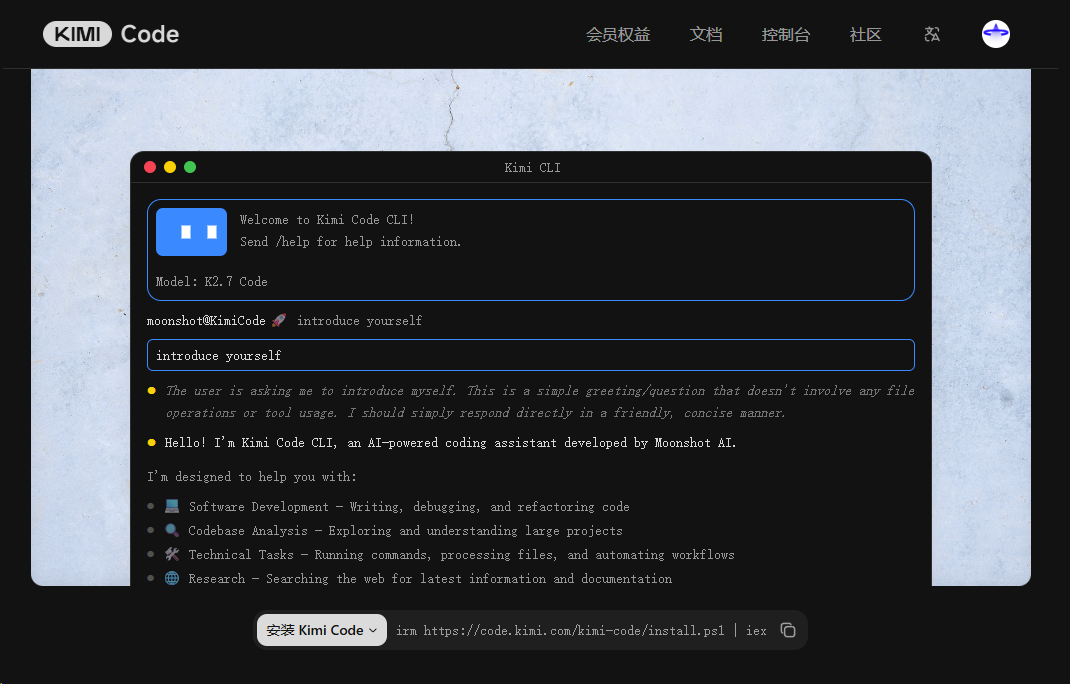This screenshot has height=684, width=1070.
Task: Go to 控制台 in the top navigation
Action: point(785,35)
